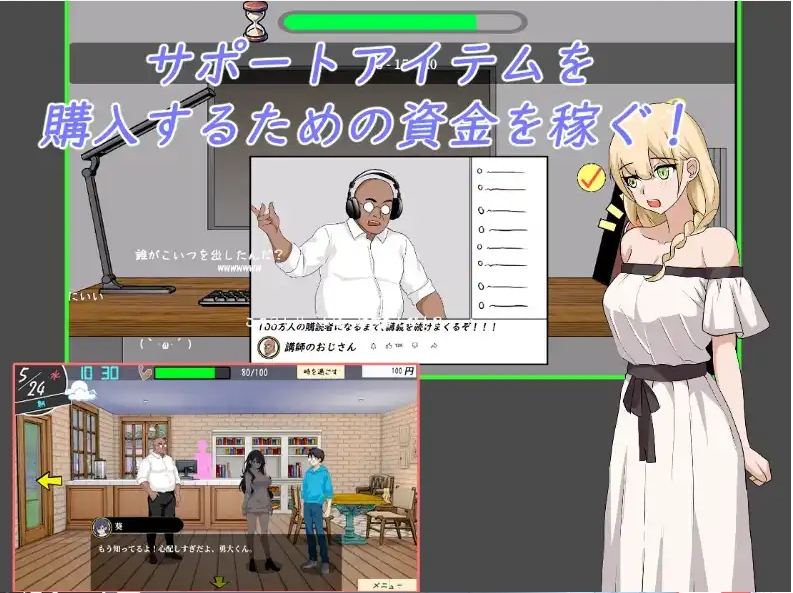Click the yellow left arrow by the door
793x593 pixels.
(x=49, y=480)
